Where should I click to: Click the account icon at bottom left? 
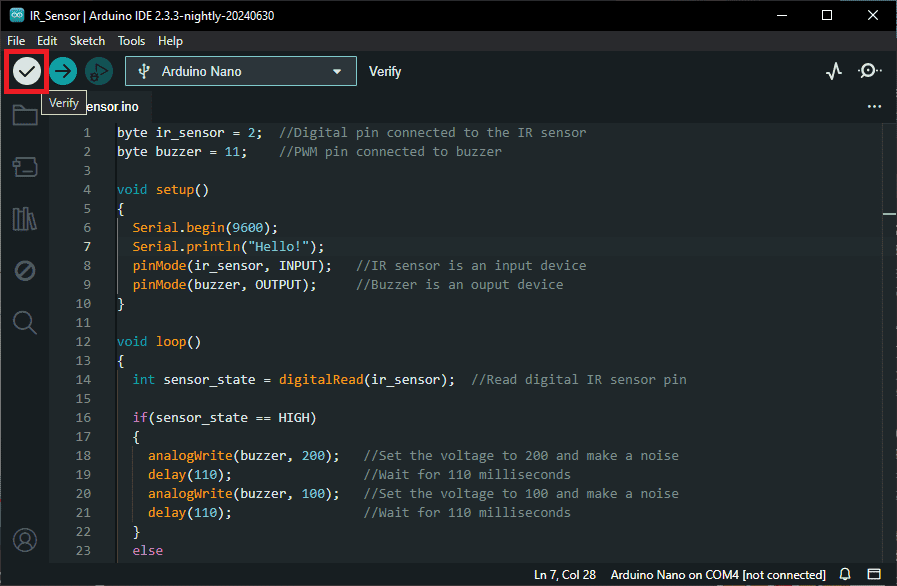pyautogui.click(x=25, y=540)
